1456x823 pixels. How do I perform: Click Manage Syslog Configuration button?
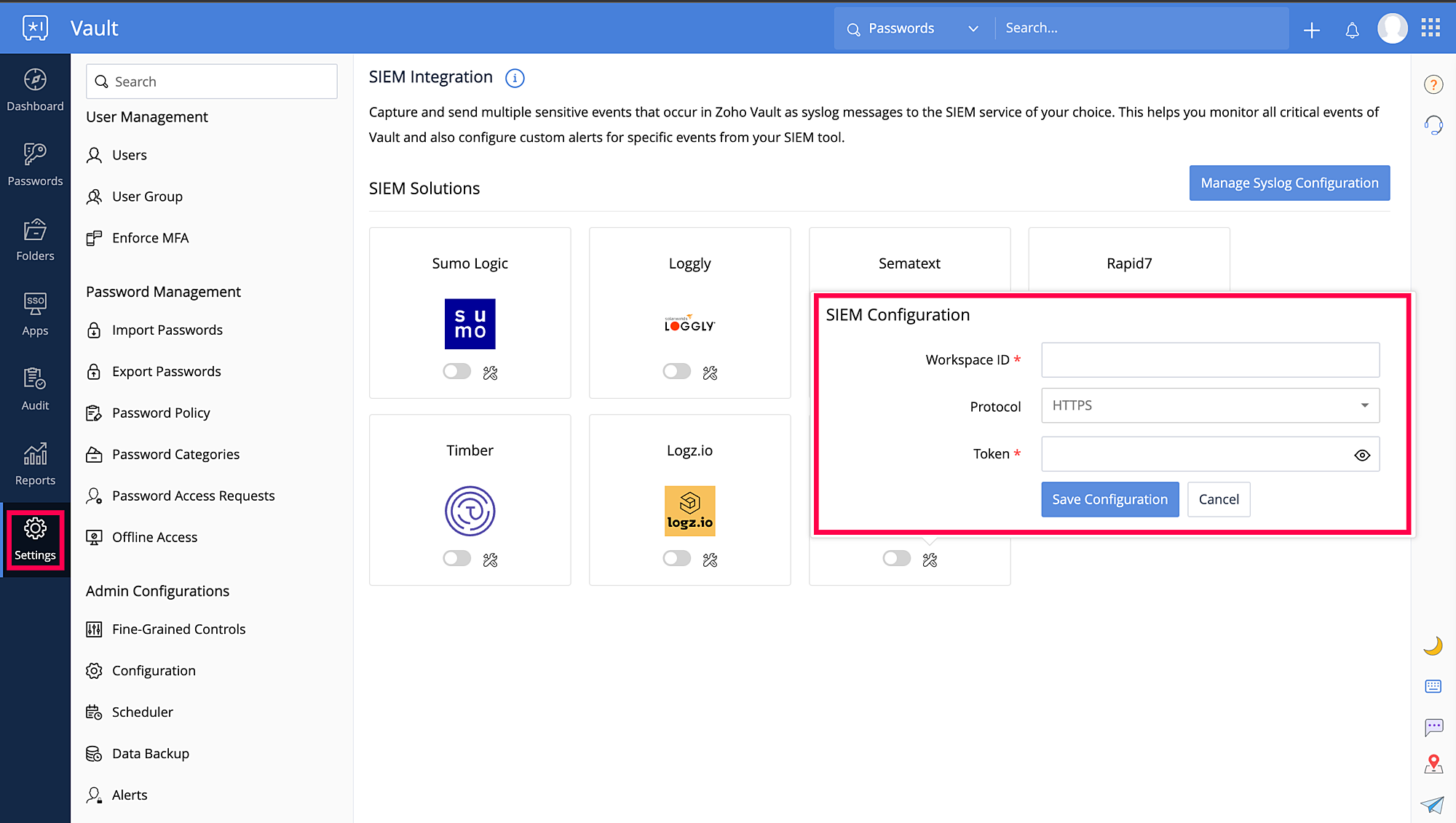tap(1289, 183)
